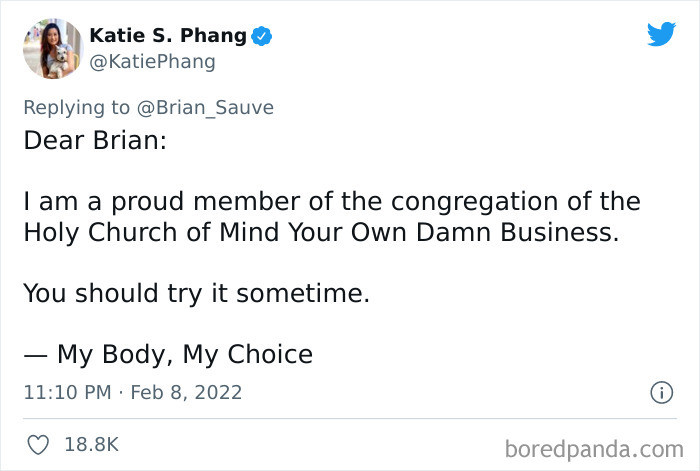Click the Feb 8, 2022 date

[x=185, y=393]
